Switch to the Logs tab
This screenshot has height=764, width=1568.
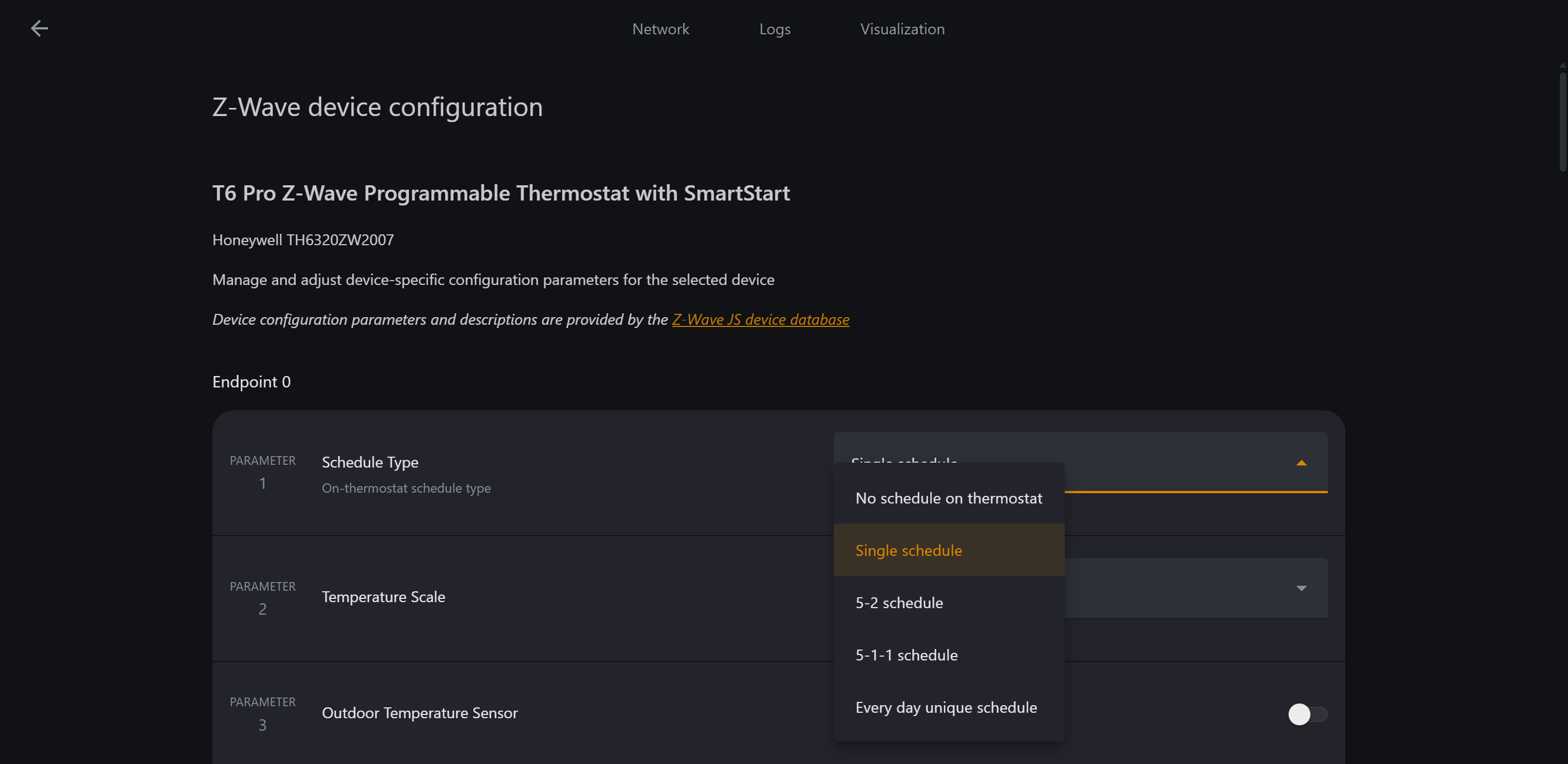(774, 29)
